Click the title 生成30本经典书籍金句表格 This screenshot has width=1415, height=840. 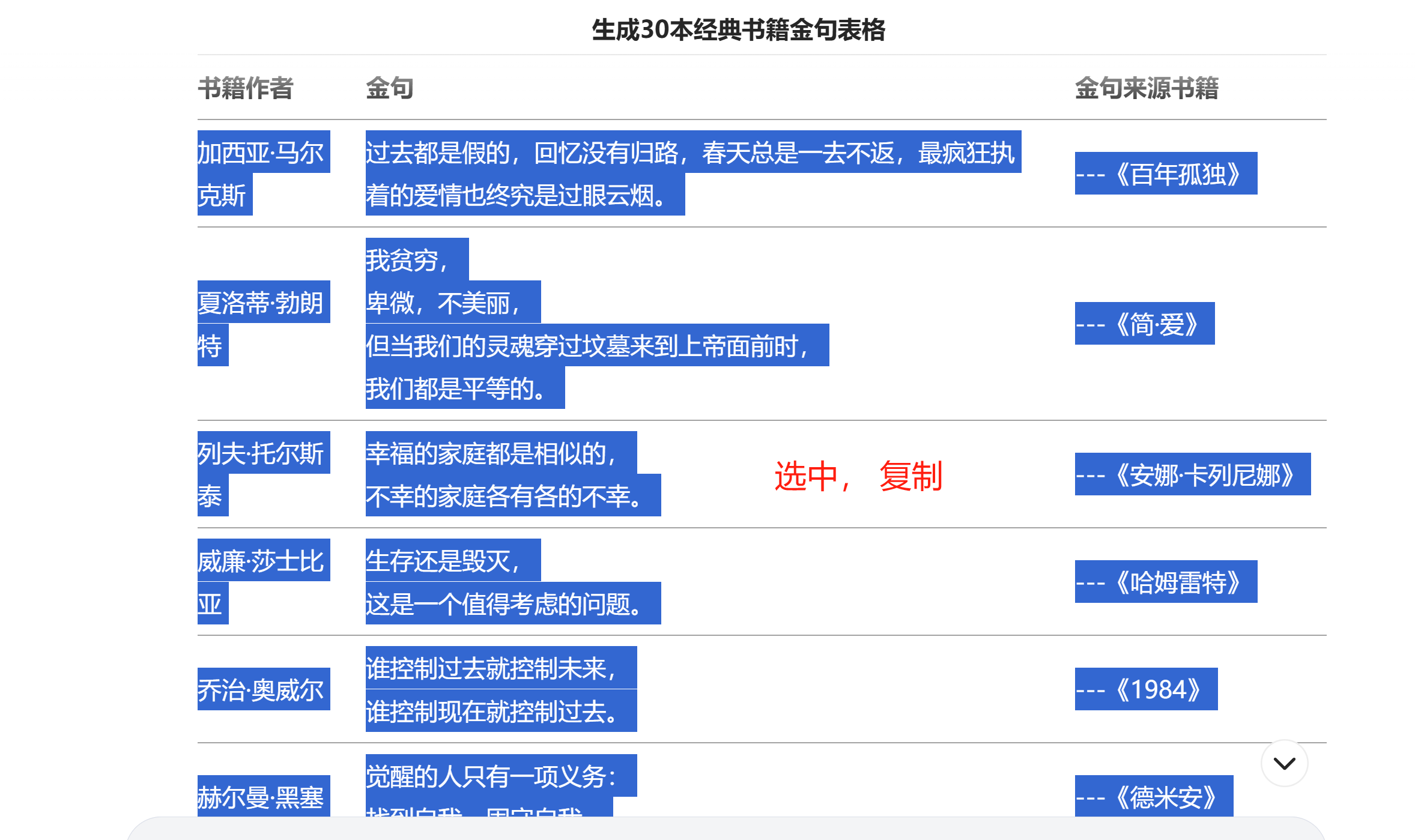pyautogui.click(x=738, y=30)
